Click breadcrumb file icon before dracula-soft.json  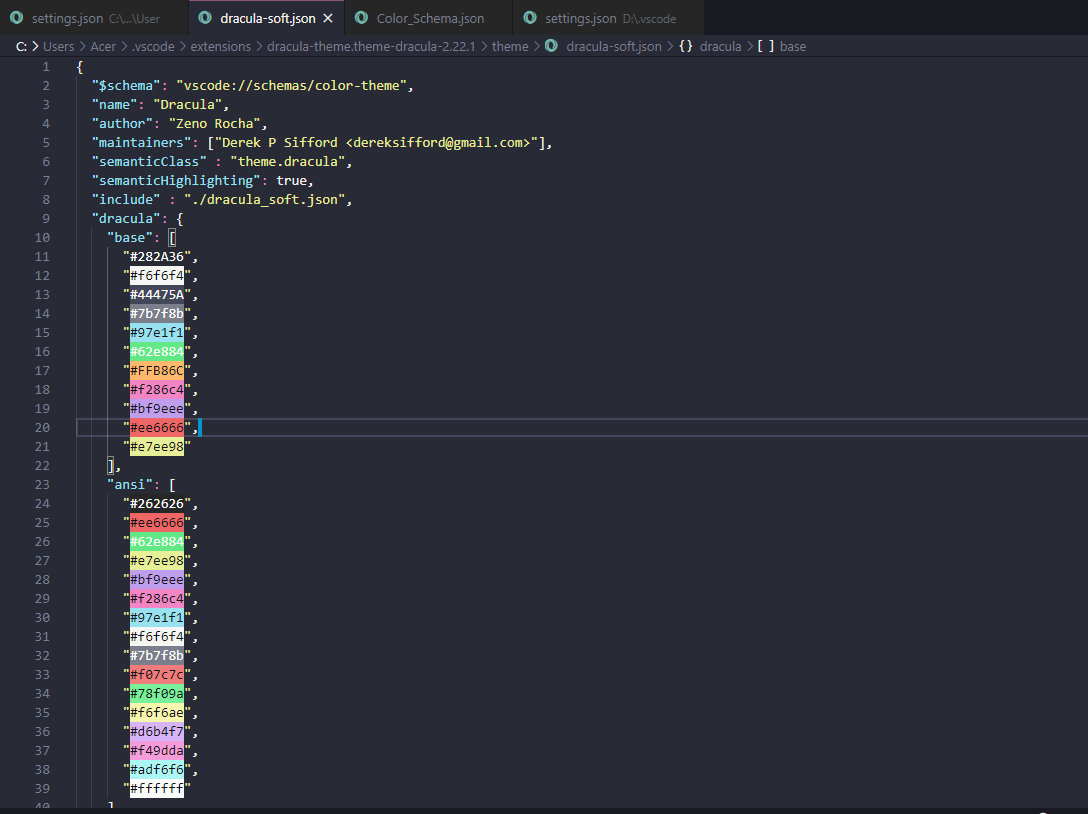pos(552,46)
